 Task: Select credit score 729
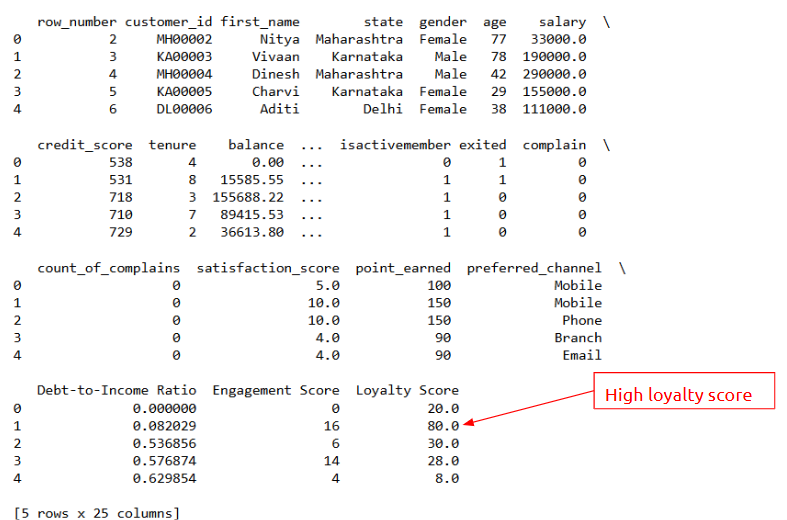[x=121, y=232]
